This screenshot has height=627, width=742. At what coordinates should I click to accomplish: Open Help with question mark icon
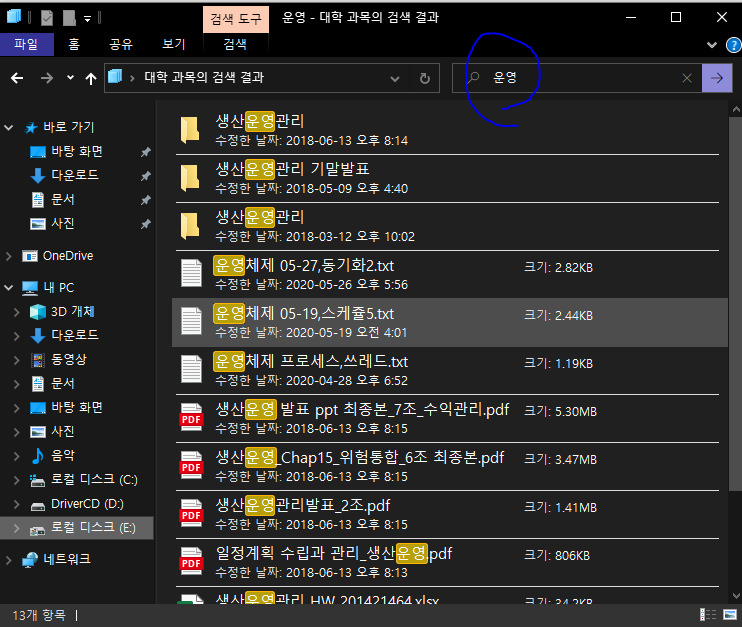[733, 45]
